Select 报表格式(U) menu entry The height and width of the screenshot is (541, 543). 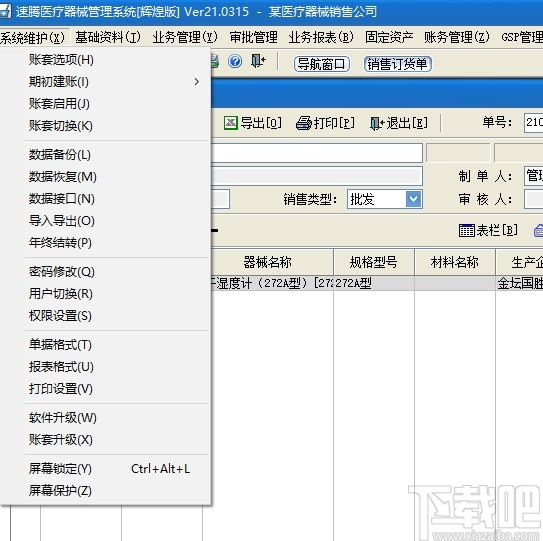click(106, 367)
